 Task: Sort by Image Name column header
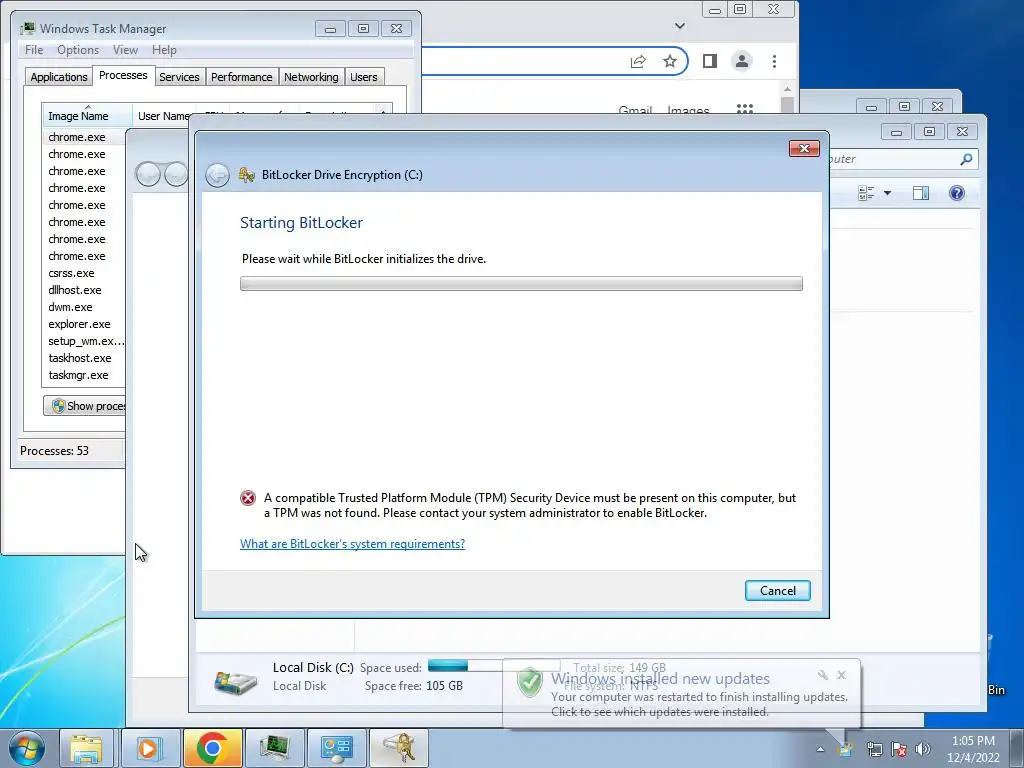click(x=87, y=116)
